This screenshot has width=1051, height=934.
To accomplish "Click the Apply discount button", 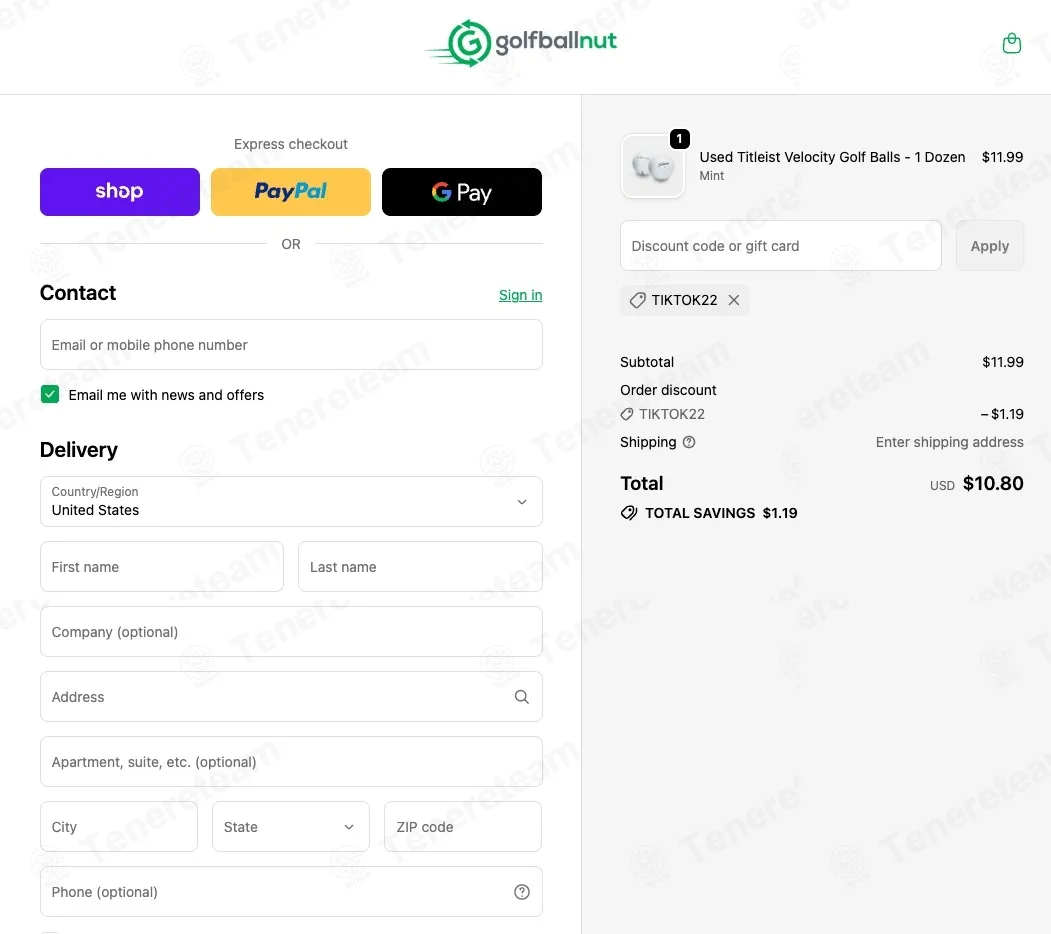I will click(989, 246).
